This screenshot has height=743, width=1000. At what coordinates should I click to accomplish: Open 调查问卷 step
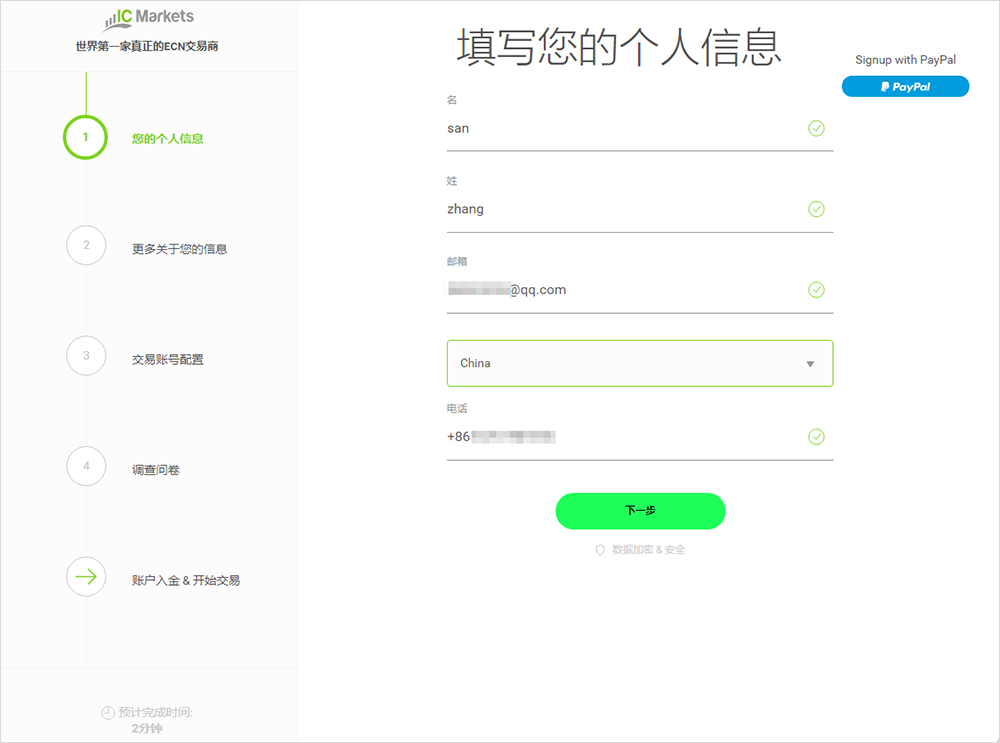point(156,469)
